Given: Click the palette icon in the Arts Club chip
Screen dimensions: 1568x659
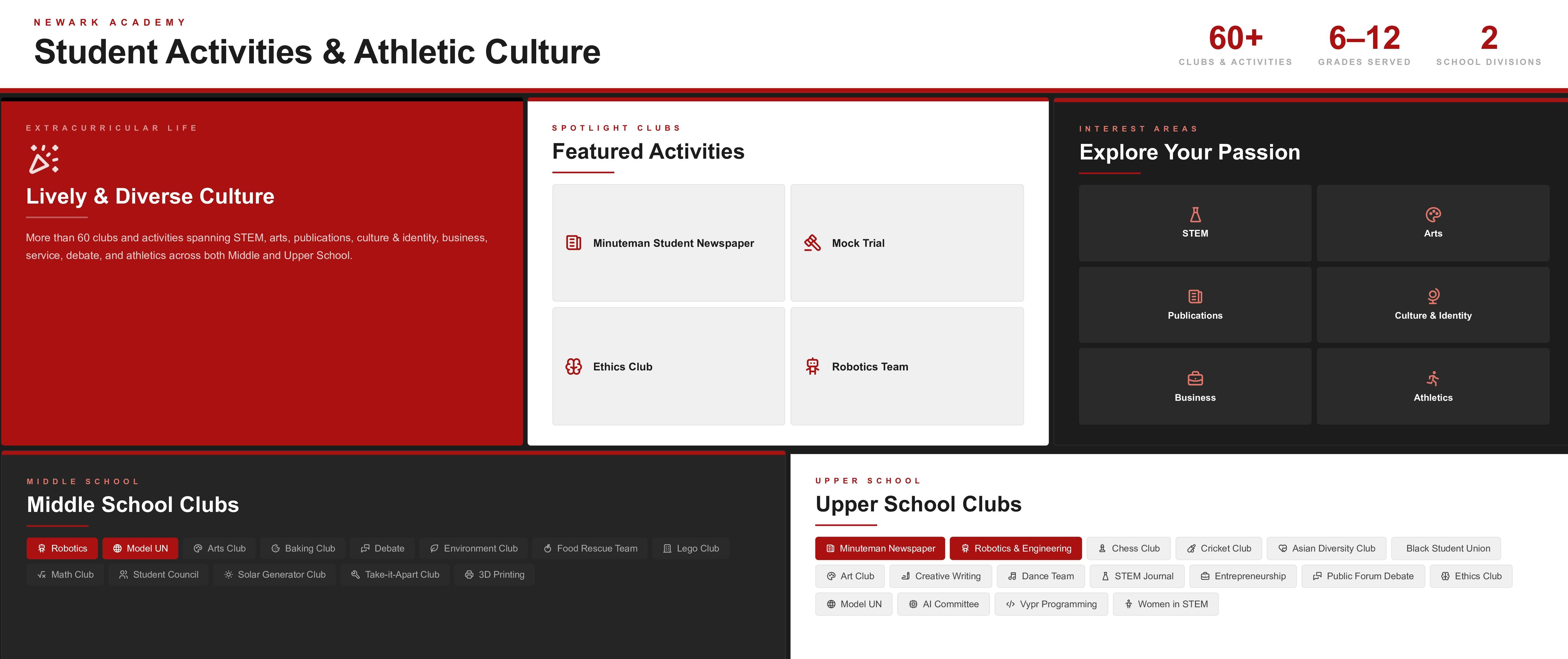Looking at the screenshot, I should [x=198, y=549].
